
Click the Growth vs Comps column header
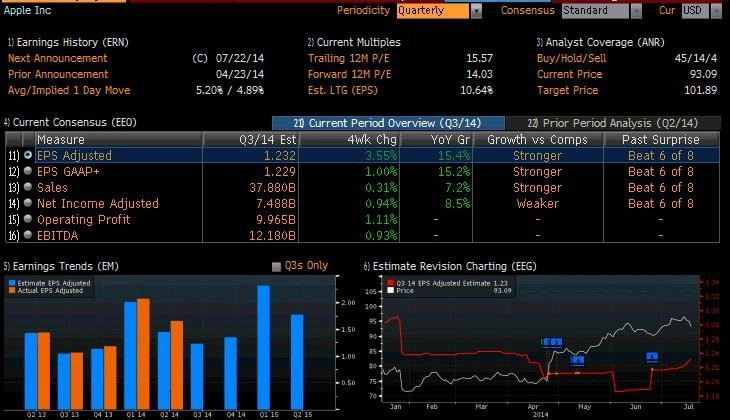pyautogui.click(x=538, y=140)
